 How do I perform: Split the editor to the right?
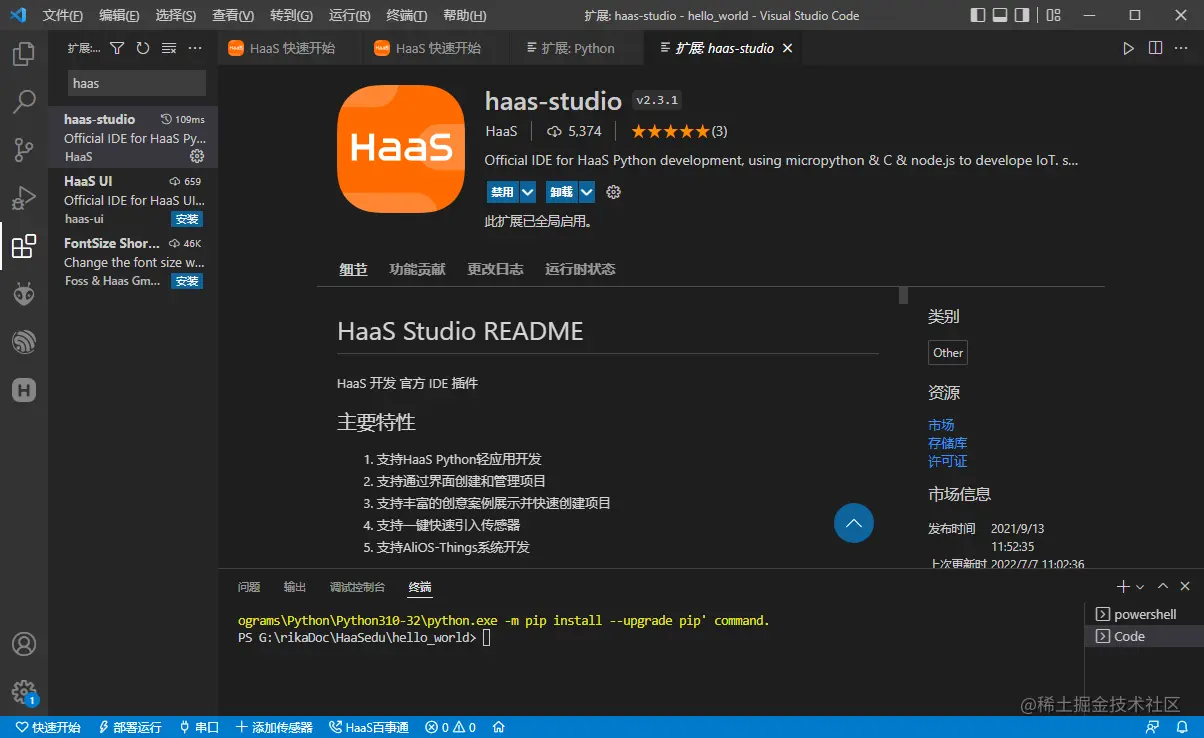[x=1155, y=48]
